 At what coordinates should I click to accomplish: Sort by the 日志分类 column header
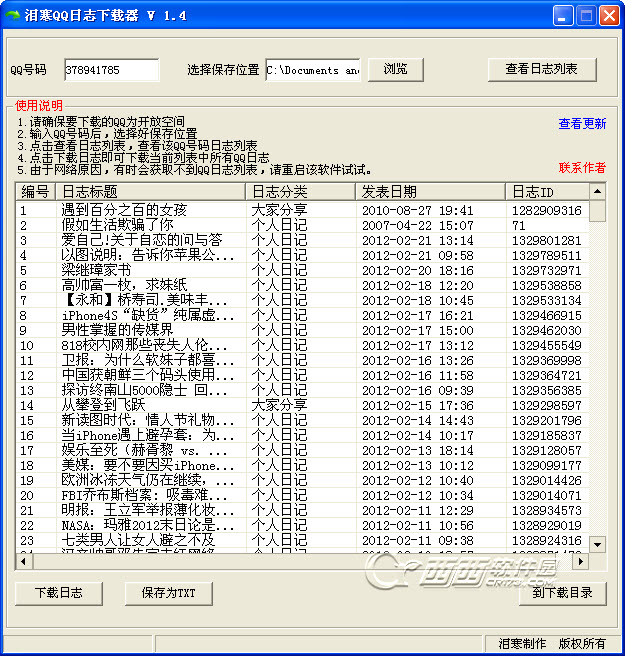(300, 192)
